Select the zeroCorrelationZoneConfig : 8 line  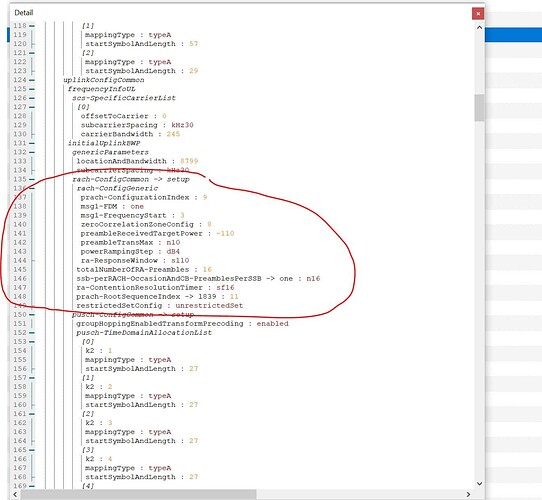[146, 224]
